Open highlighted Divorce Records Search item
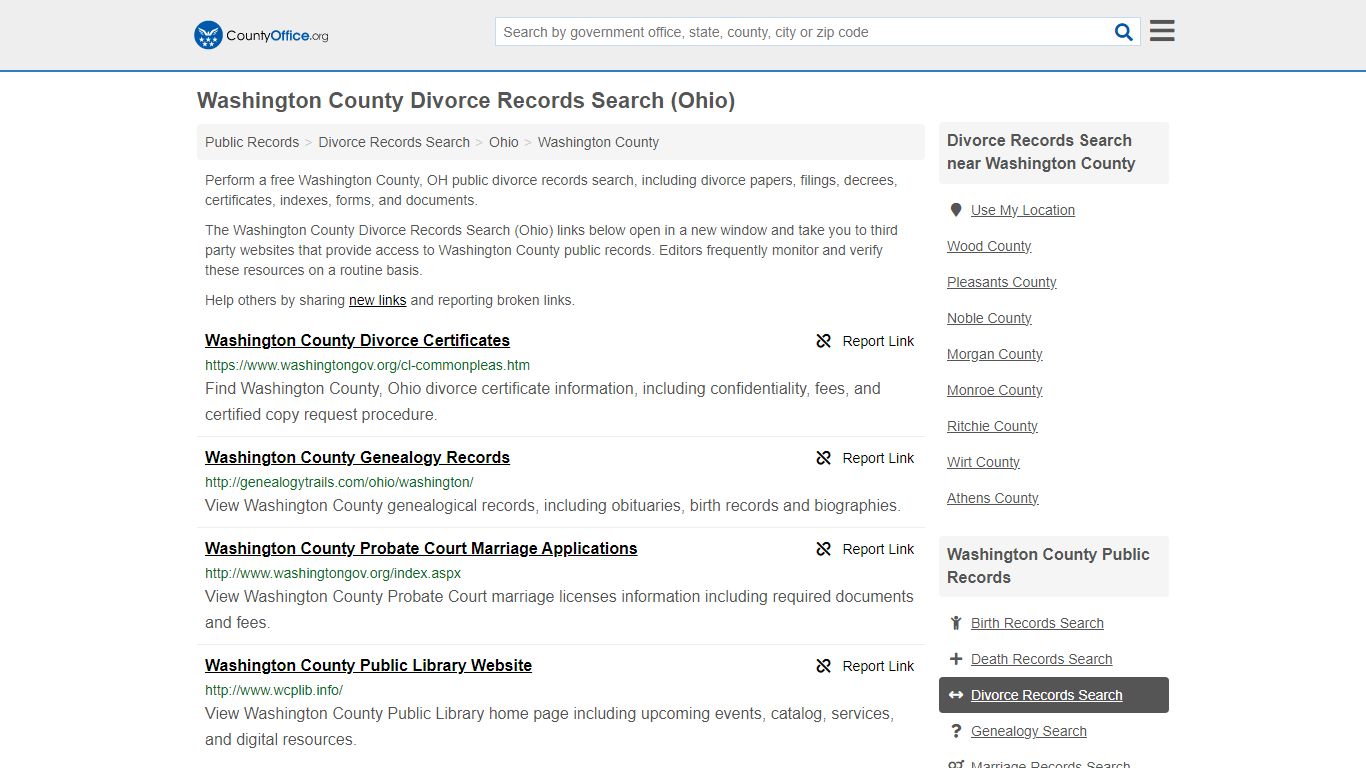Image resolution: width=1366 pixels, height=768 pixels. pos(1054,695)
